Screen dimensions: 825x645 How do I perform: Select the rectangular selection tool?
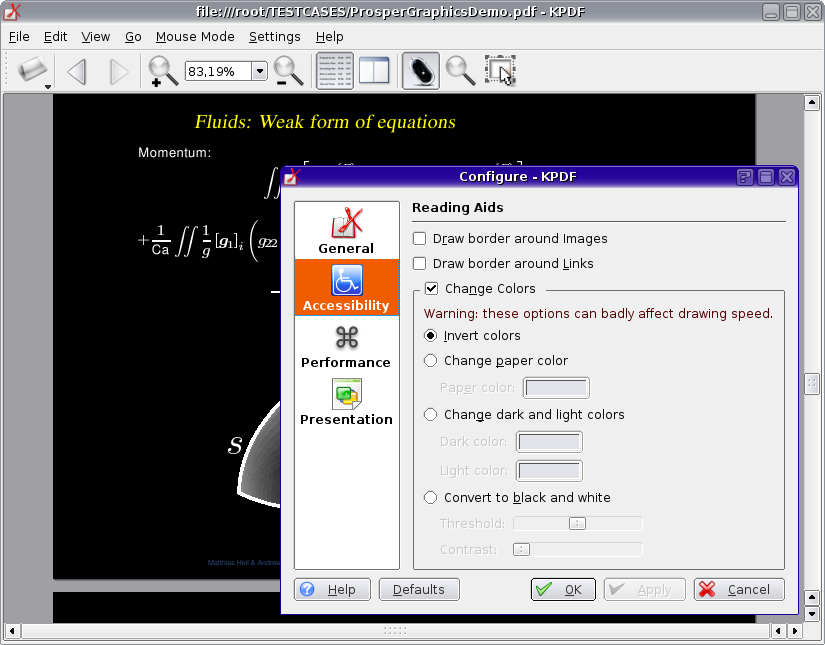click(x=500, y=70)
